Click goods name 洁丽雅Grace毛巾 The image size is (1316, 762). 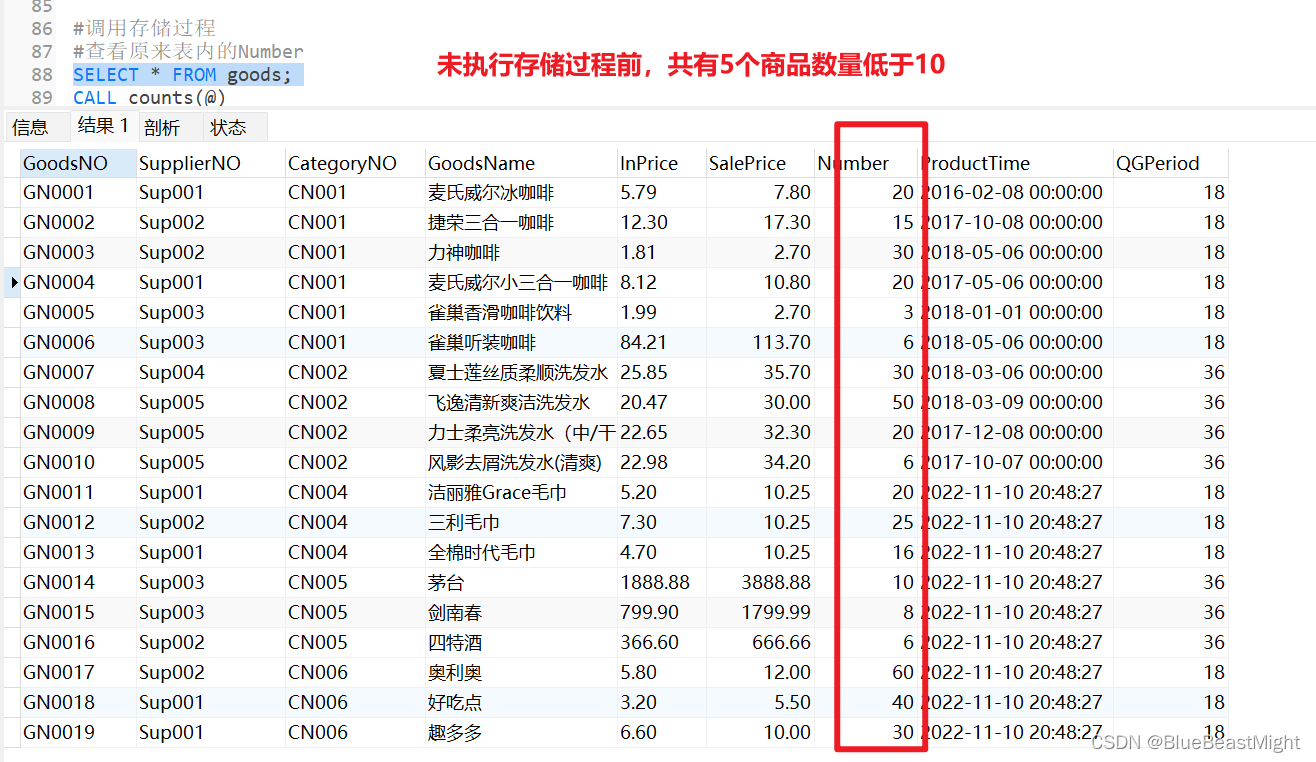coord(496,492)
